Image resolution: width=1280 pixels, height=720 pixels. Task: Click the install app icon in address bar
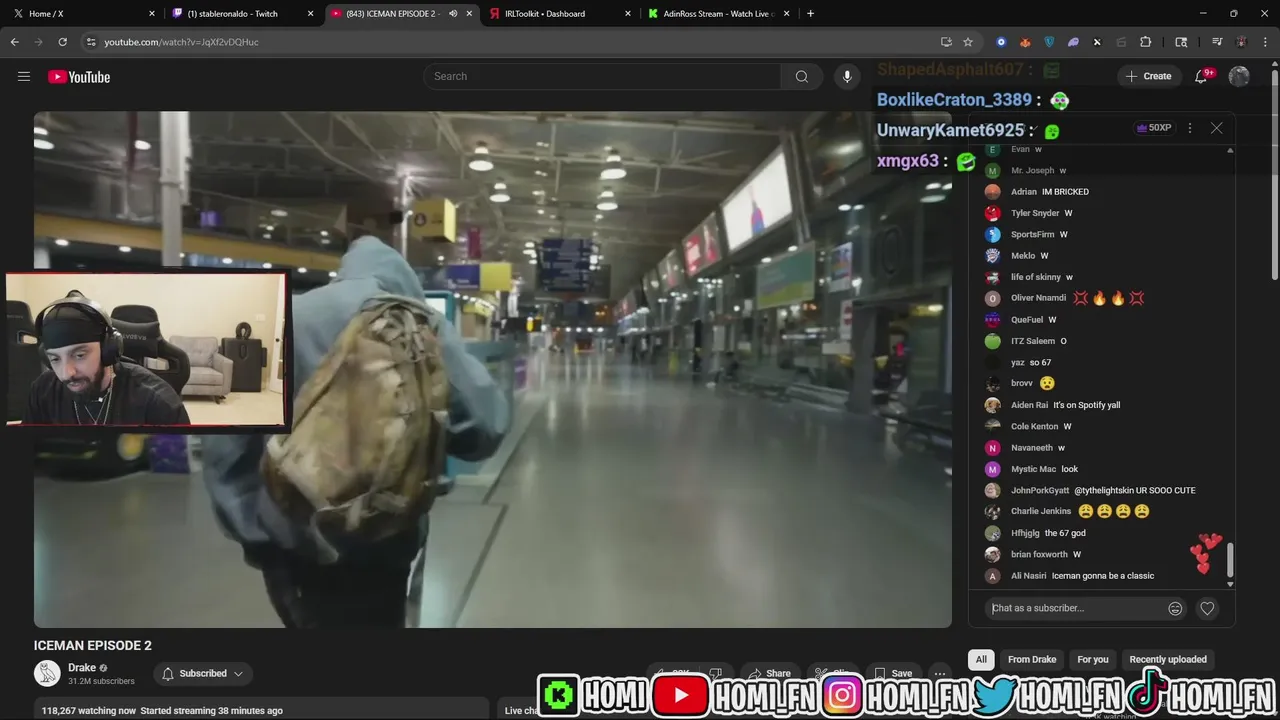pos(946,42)
